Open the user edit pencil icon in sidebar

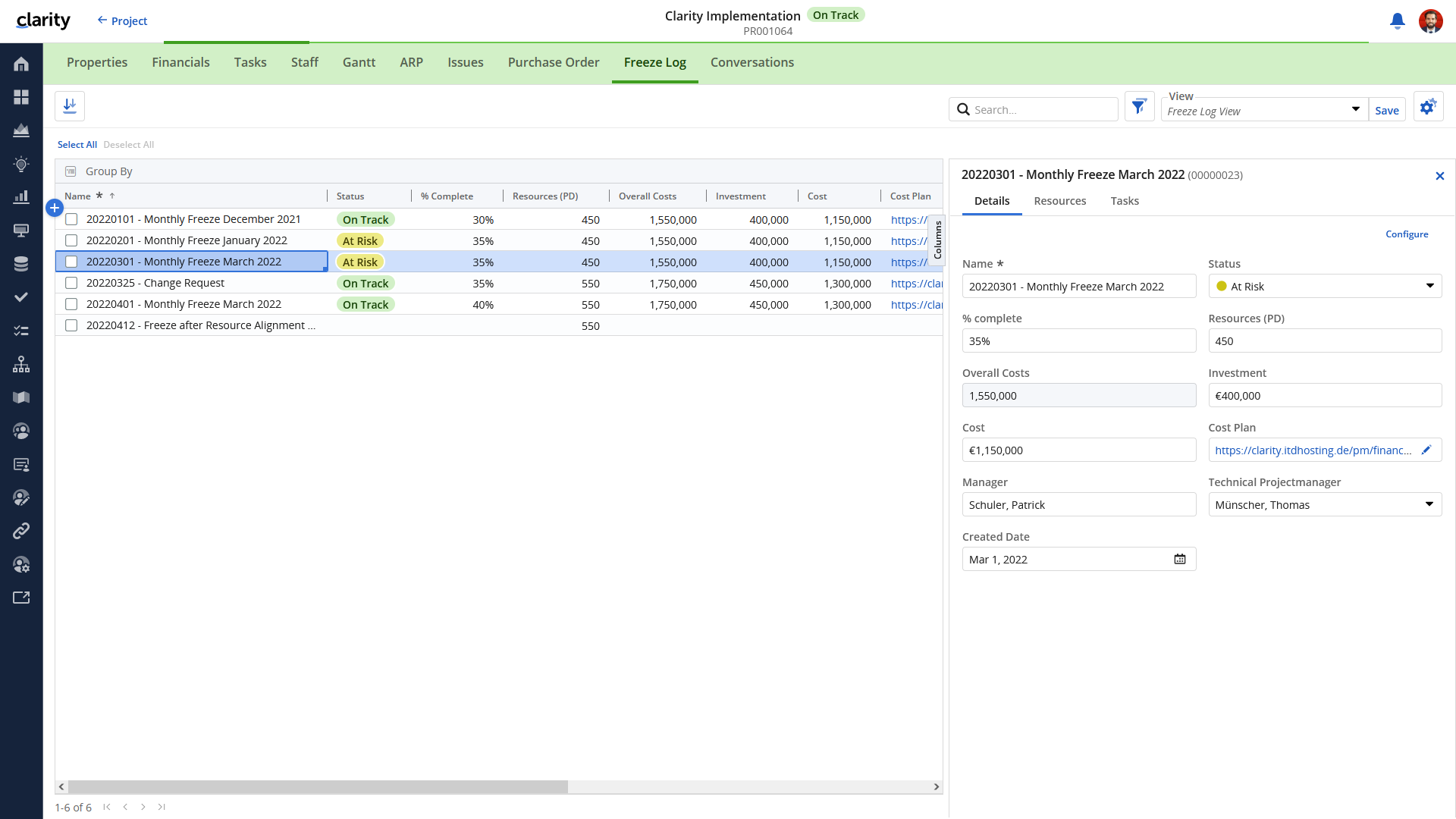(x=21, y=497)
